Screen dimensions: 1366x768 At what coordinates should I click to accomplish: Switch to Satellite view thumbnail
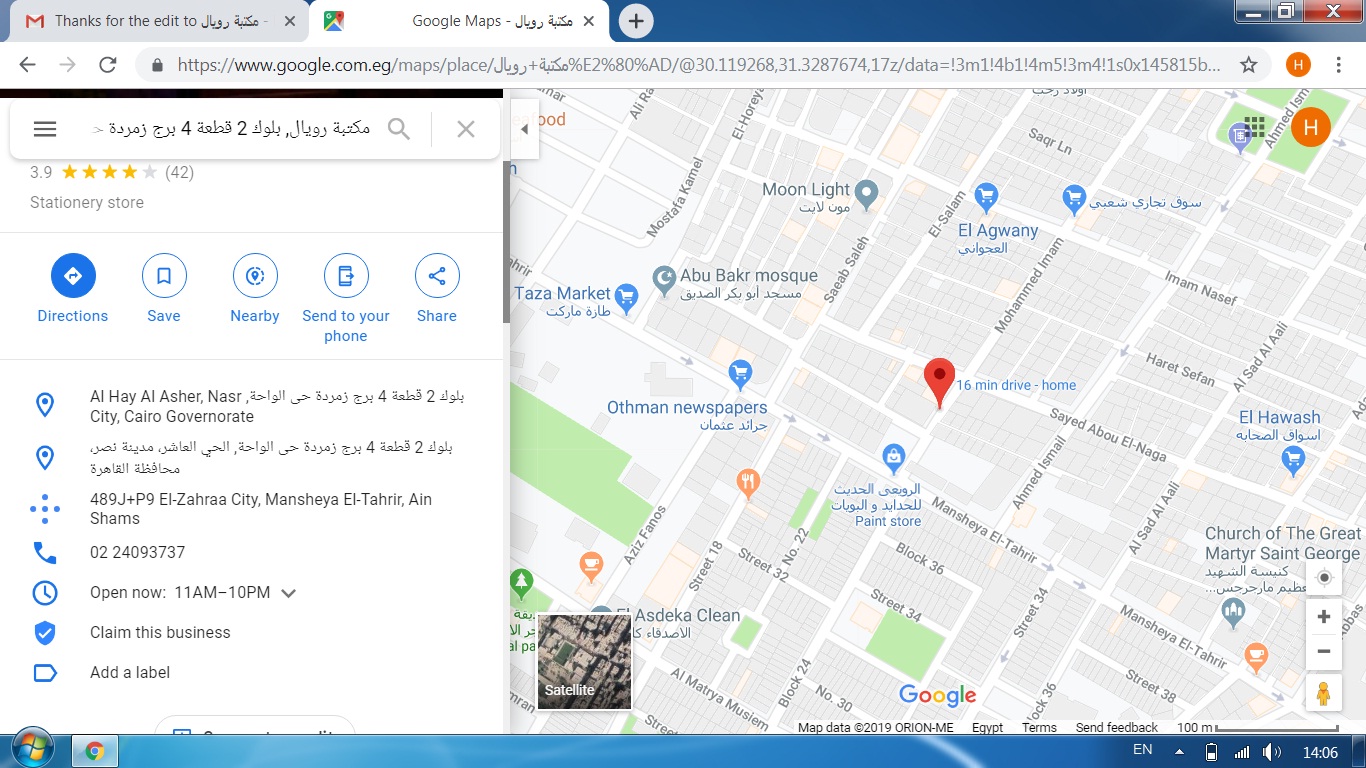584,661
